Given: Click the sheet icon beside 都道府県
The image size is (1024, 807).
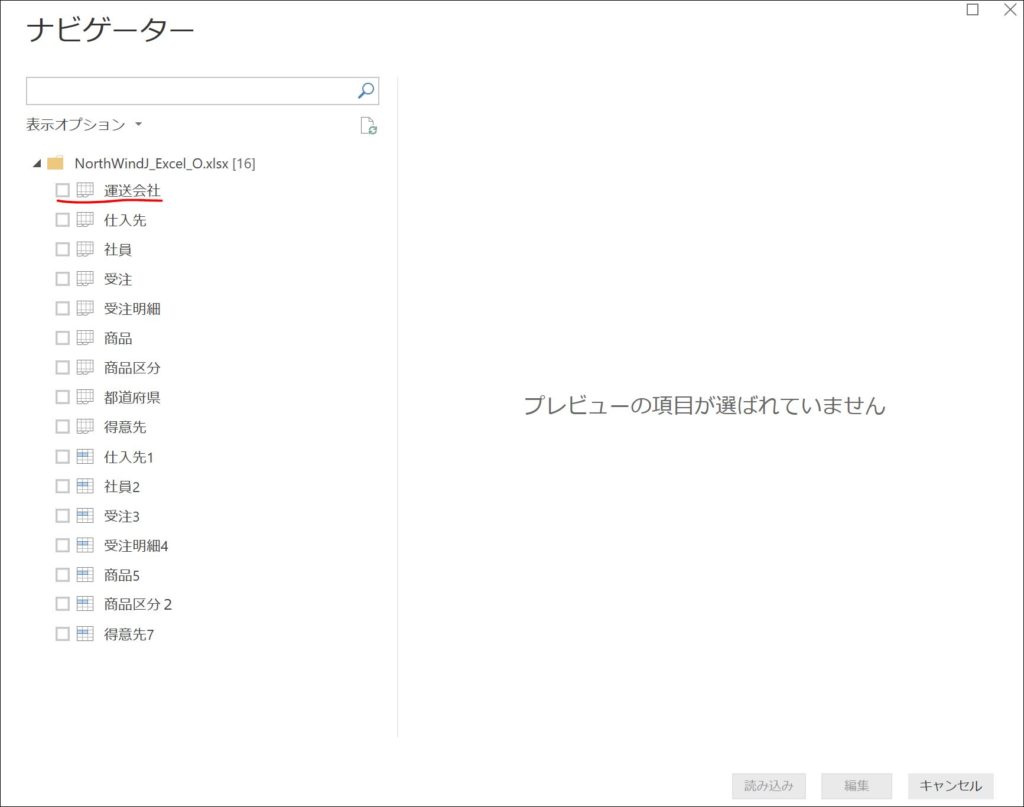Looking at the screenshot, I should pos(85,397).
